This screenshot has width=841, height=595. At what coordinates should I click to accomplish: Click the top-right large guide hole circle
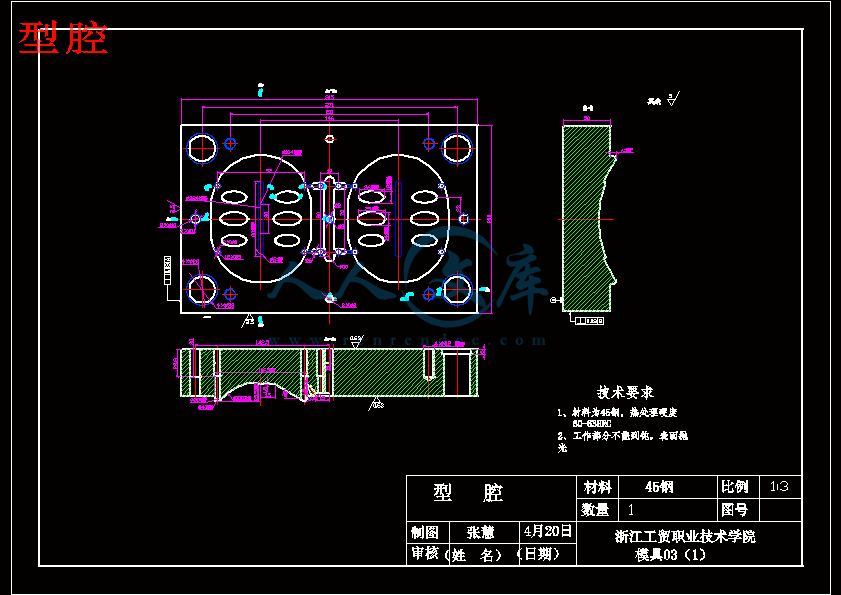[457, 148]
